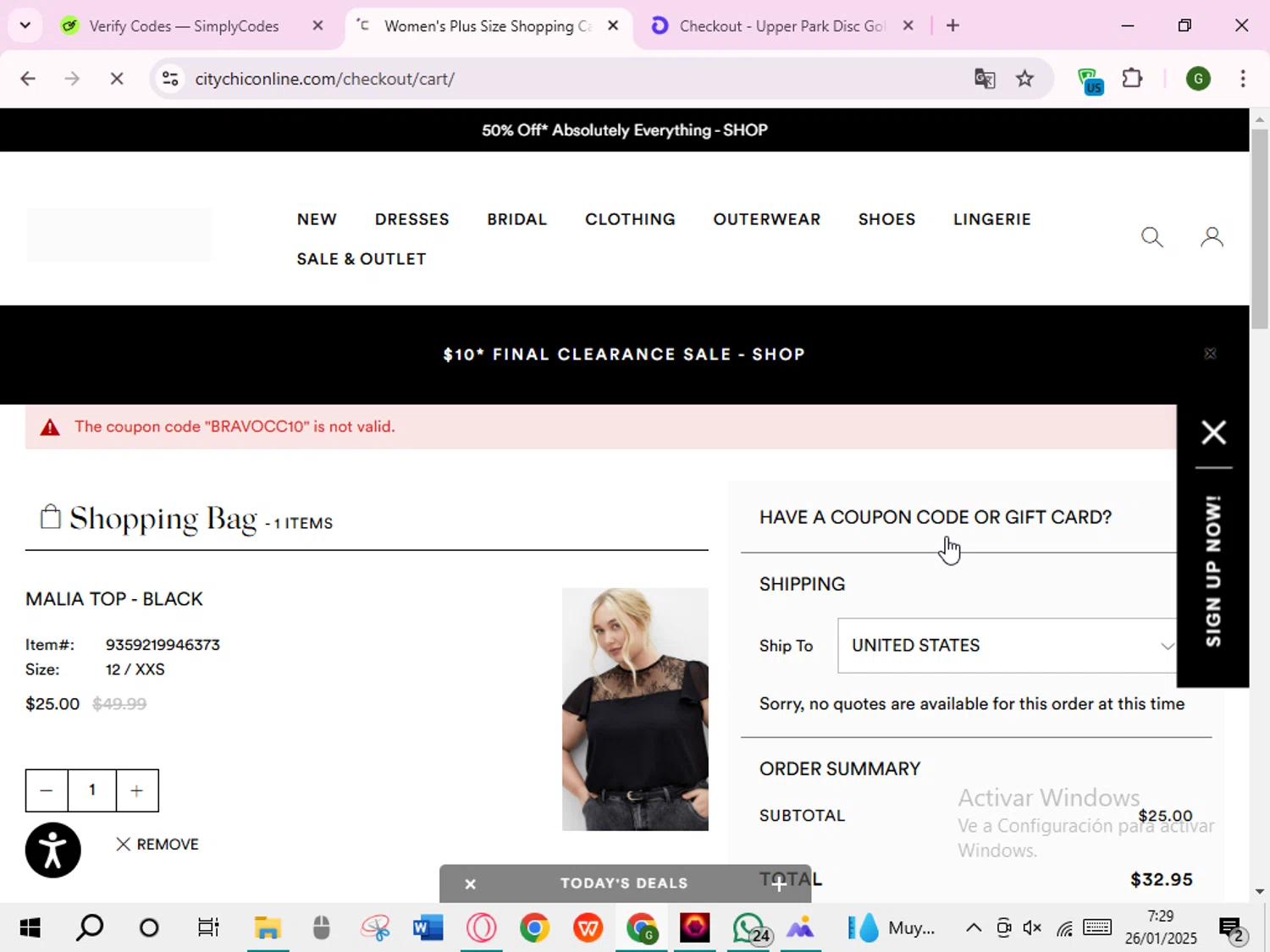Click the Today's Deals label

point(624,883)
